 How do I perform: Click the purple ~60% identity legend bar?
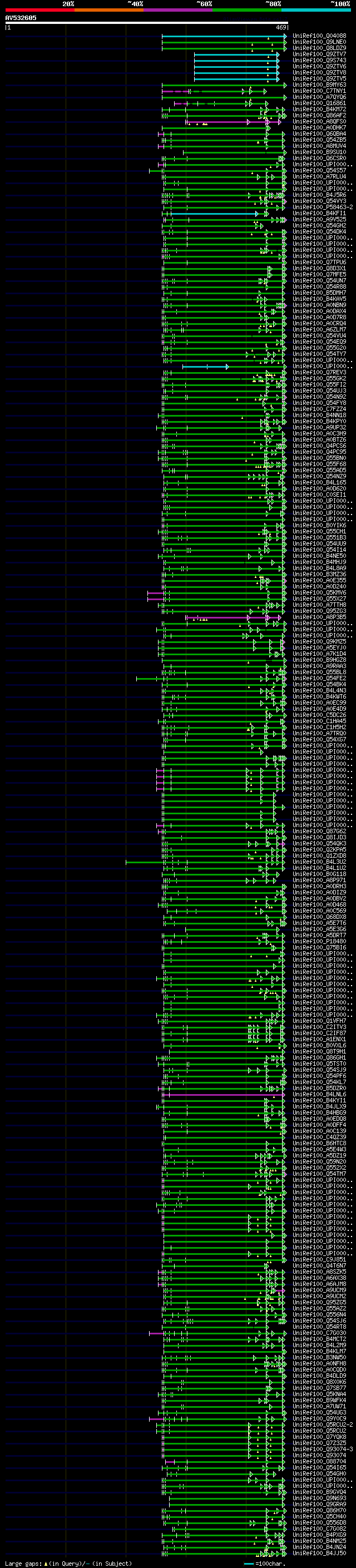(x=179, y=10)
